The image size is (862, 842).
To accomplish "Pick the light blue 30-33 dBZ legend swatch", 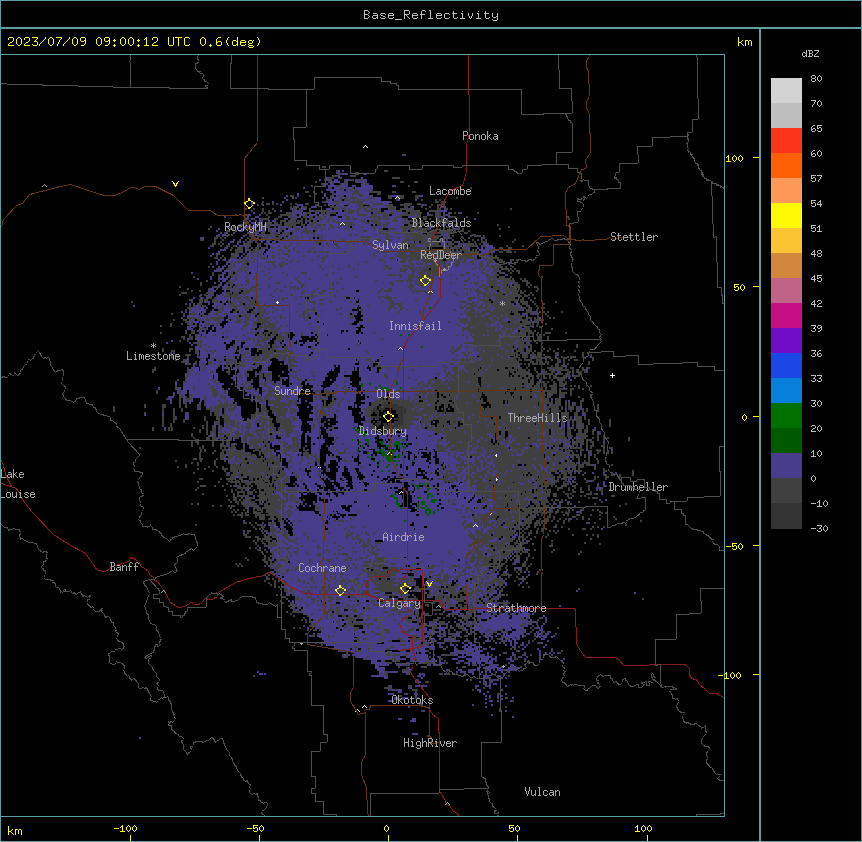I will pyautogui.click(x=786, y=390).
